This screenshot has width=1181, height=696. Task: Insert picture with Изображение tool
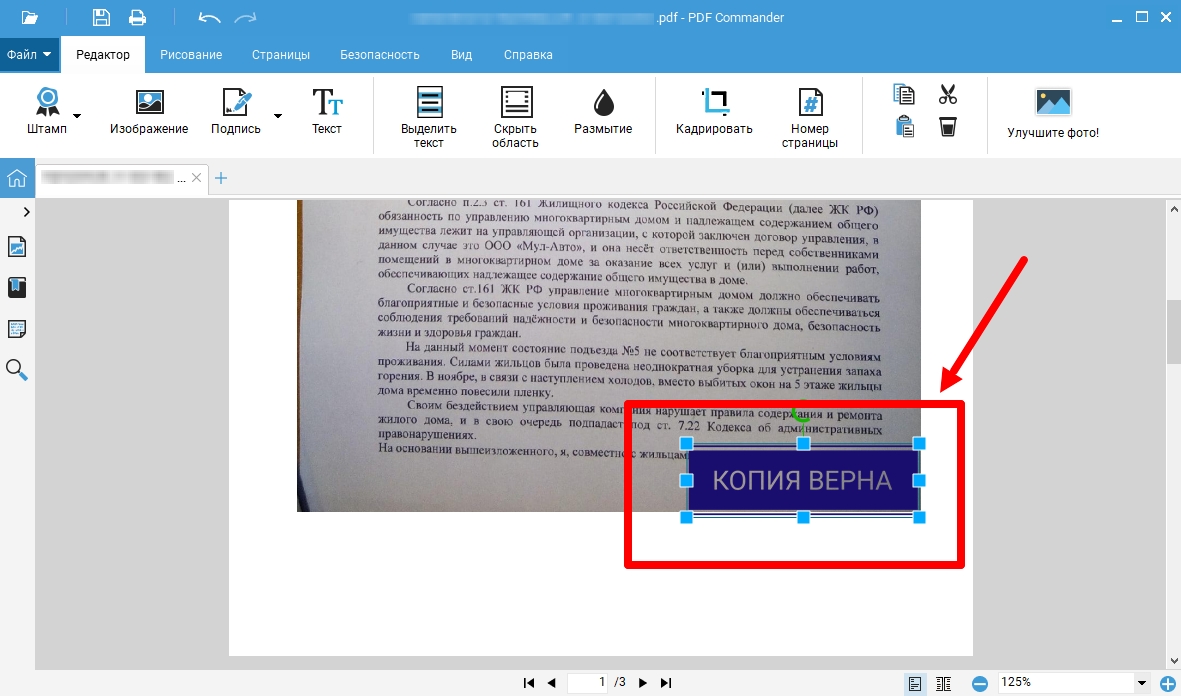[149, 110]
